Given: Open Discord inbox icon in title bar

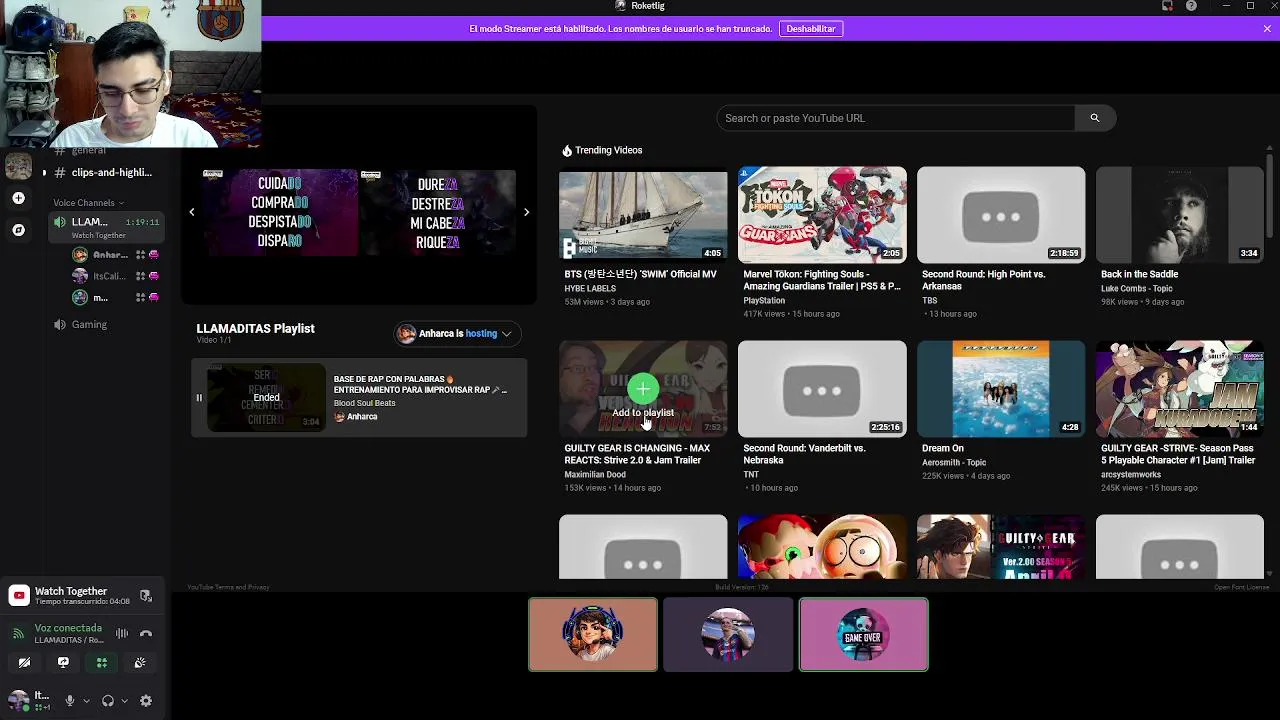Looking at the screenshot, I should (x=1167, y=6).
